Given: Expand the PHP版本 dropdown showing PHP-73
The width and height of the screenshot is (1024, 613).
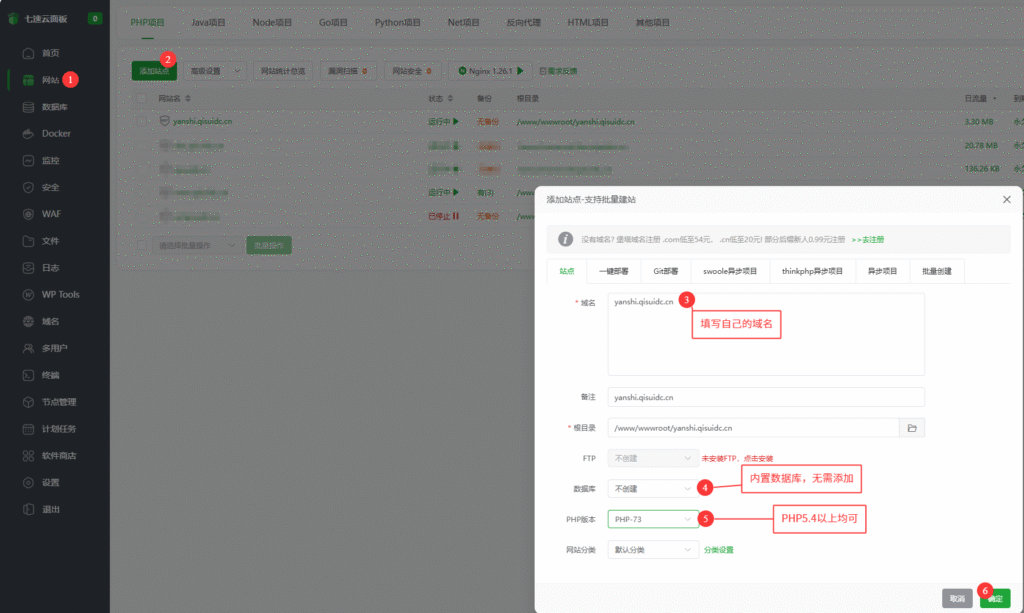Looking at the screenshot, I should 652,519.
